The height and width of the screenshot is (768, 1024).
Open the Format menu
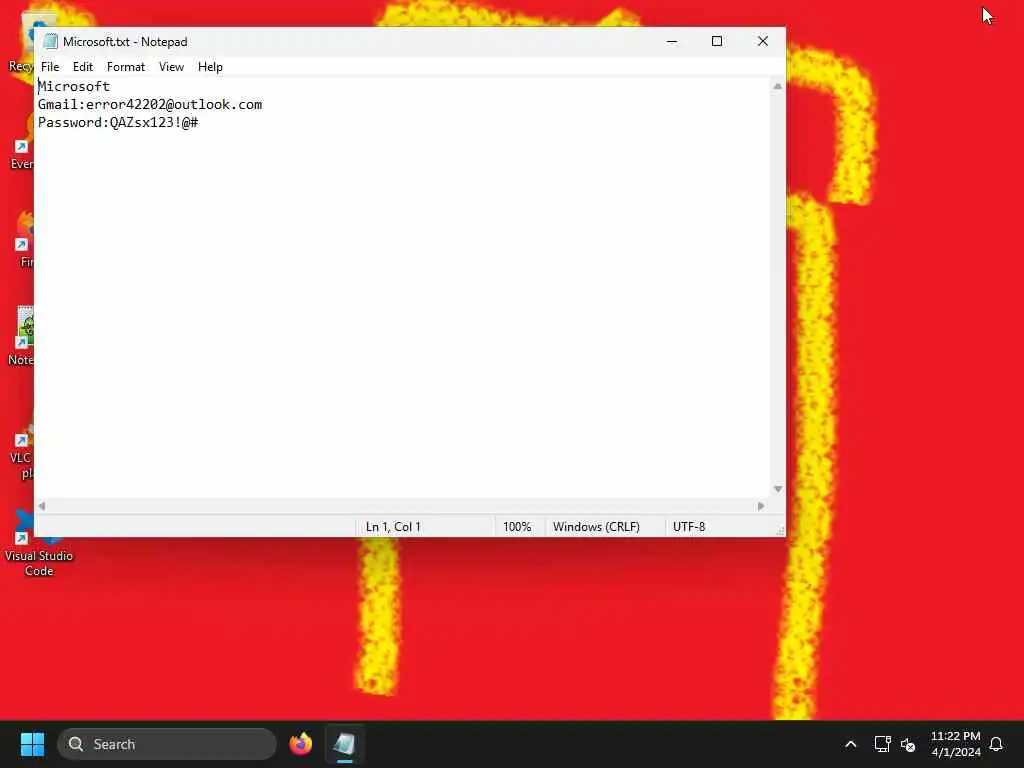coord(125,67)
